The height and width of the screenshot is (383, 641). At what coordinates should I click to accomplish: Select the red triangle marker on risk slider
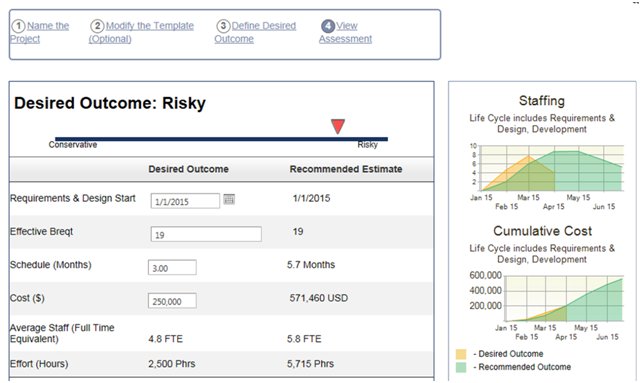(x=338, y=126)
